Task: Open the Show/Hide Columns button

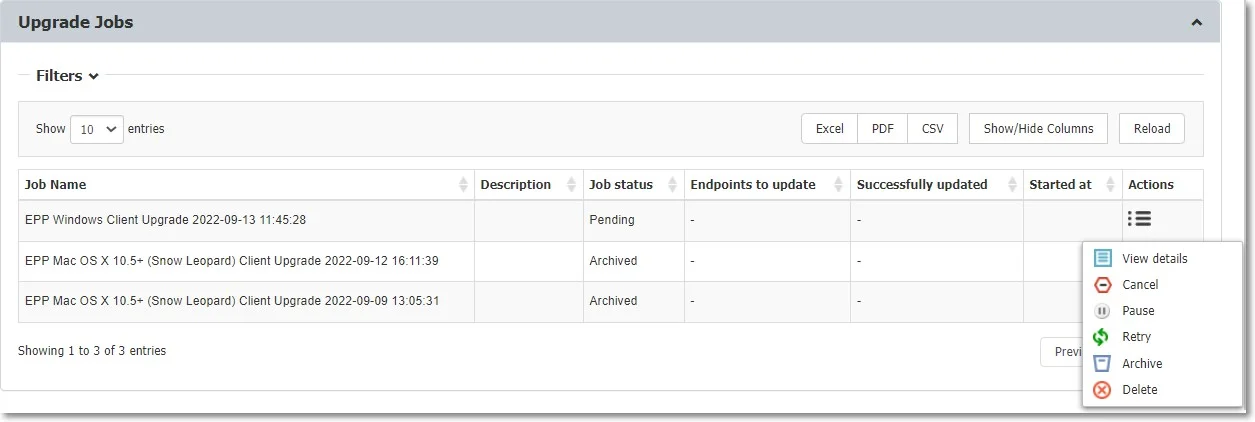Action: (1039, 129)
